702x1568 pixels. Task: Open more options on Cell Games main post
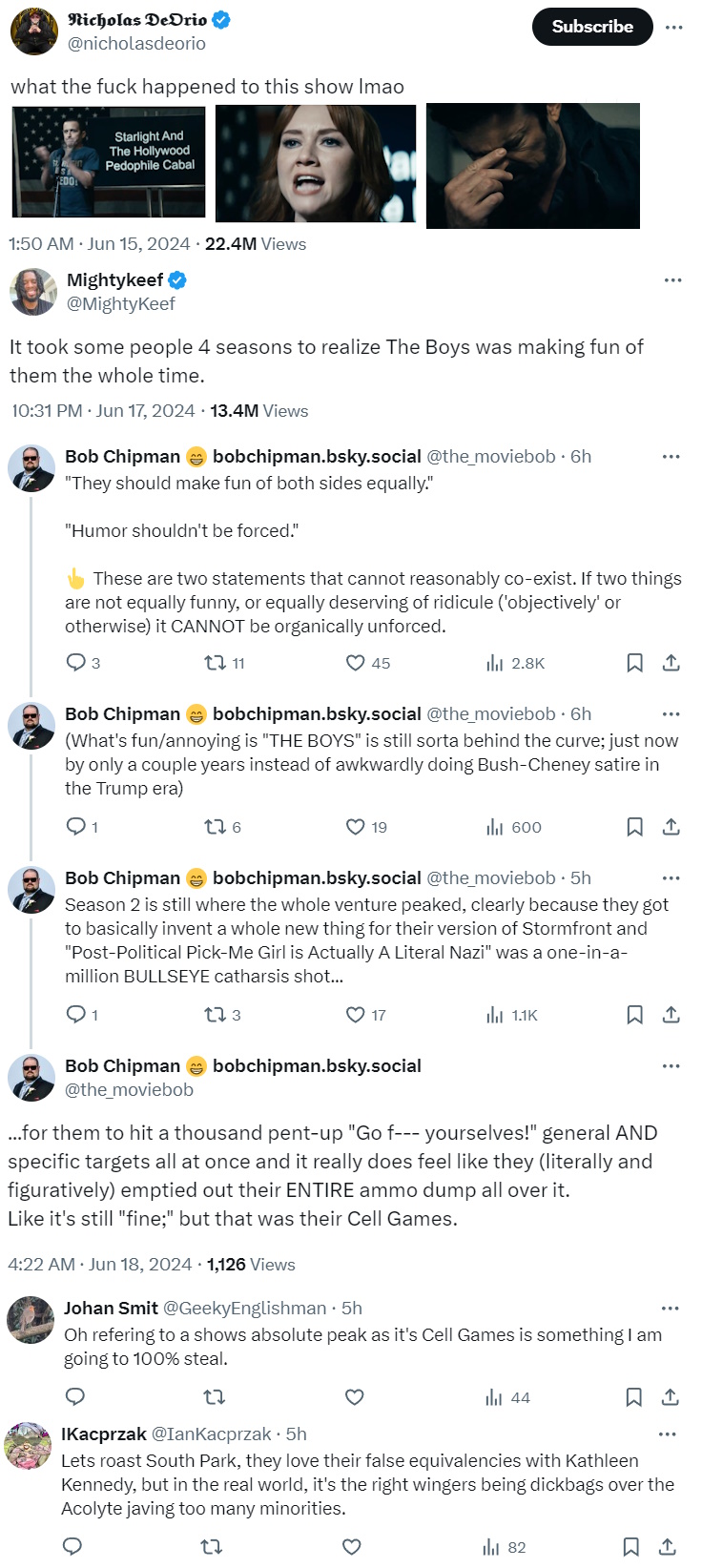tap(672, 1066)
